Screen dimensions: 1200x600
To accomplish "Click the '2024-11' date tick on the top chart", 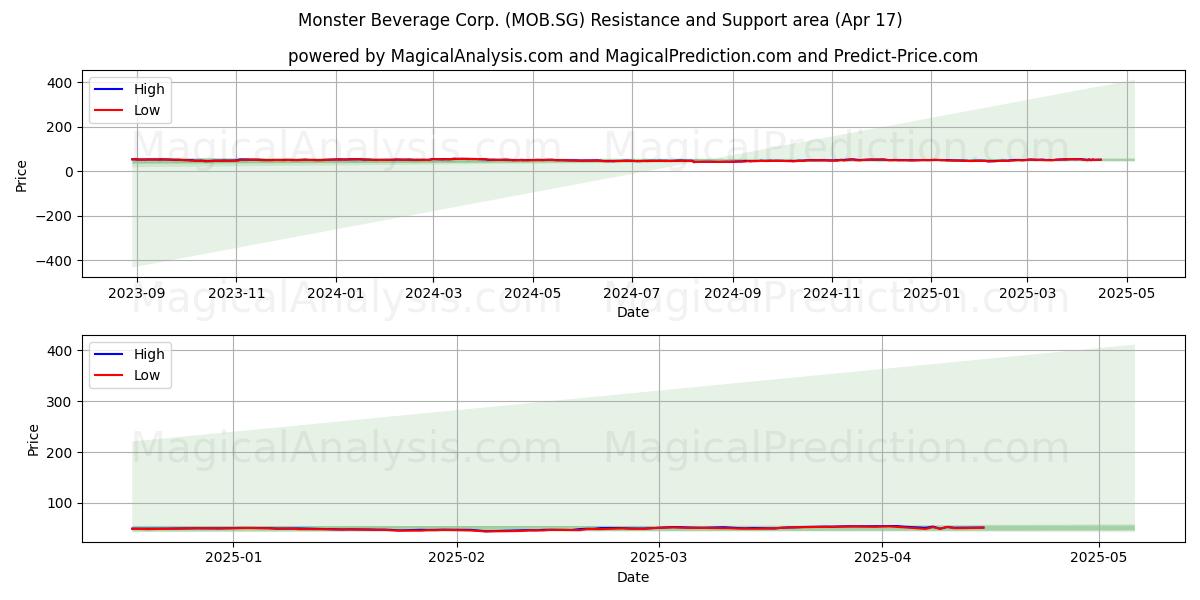I will 831,294.
